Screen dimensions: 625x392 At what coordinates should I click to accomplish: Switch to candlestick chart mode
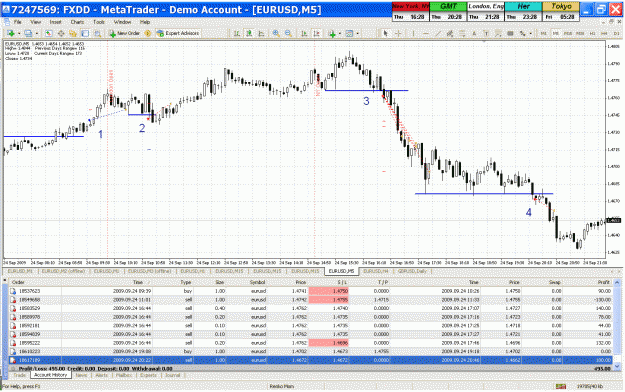tap(249, 33)
